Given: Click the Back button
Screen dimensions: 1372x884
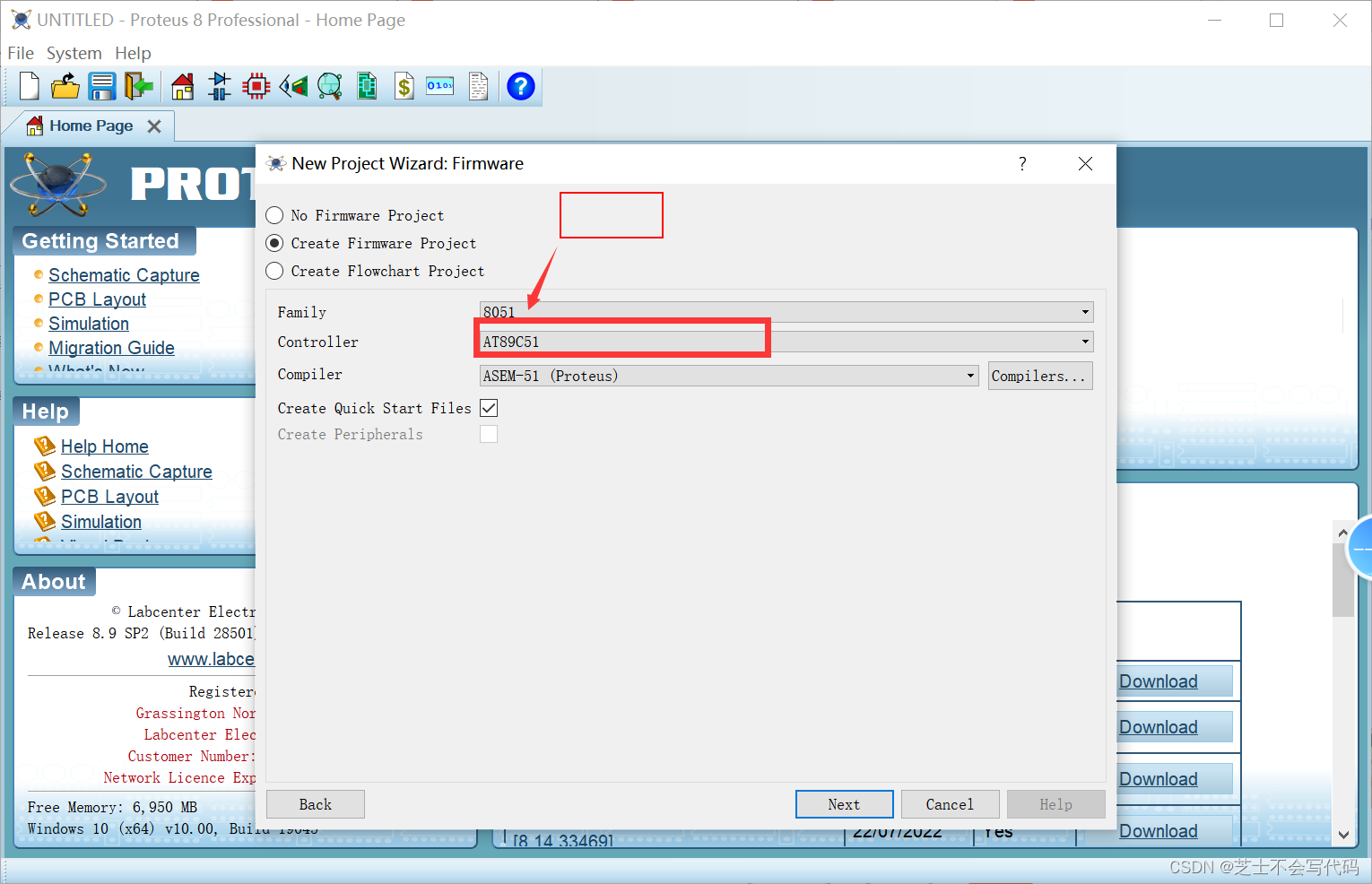Looking at the screenshot, I should point(316,804).
